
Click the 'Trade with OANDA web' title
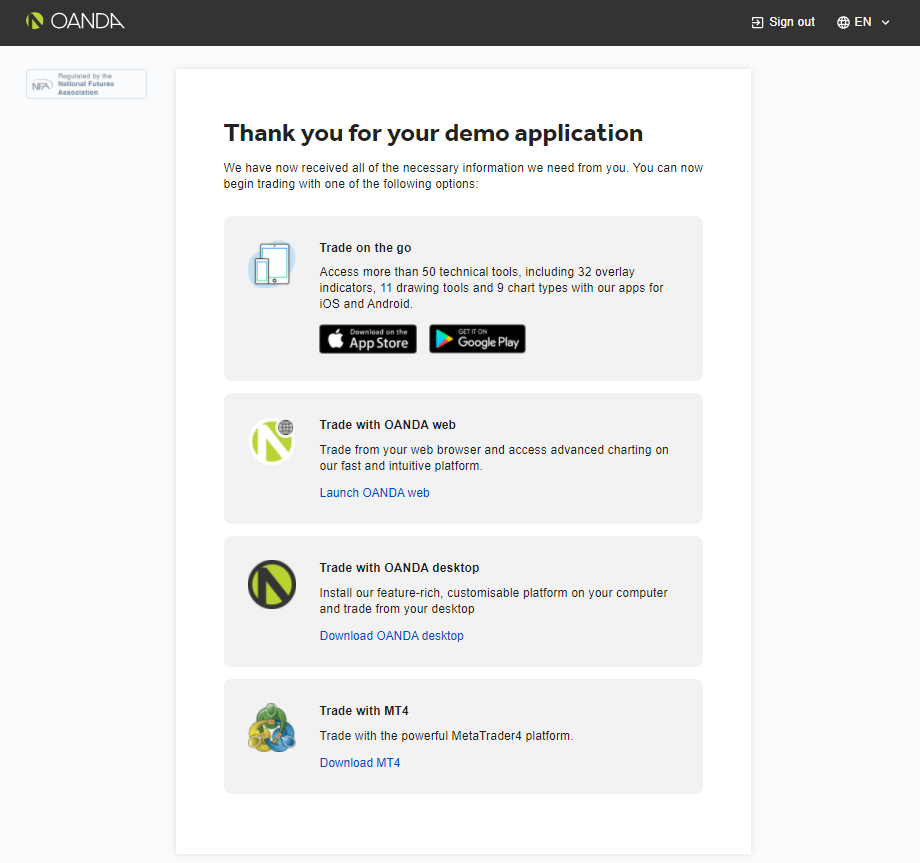(x=387, y=425)
